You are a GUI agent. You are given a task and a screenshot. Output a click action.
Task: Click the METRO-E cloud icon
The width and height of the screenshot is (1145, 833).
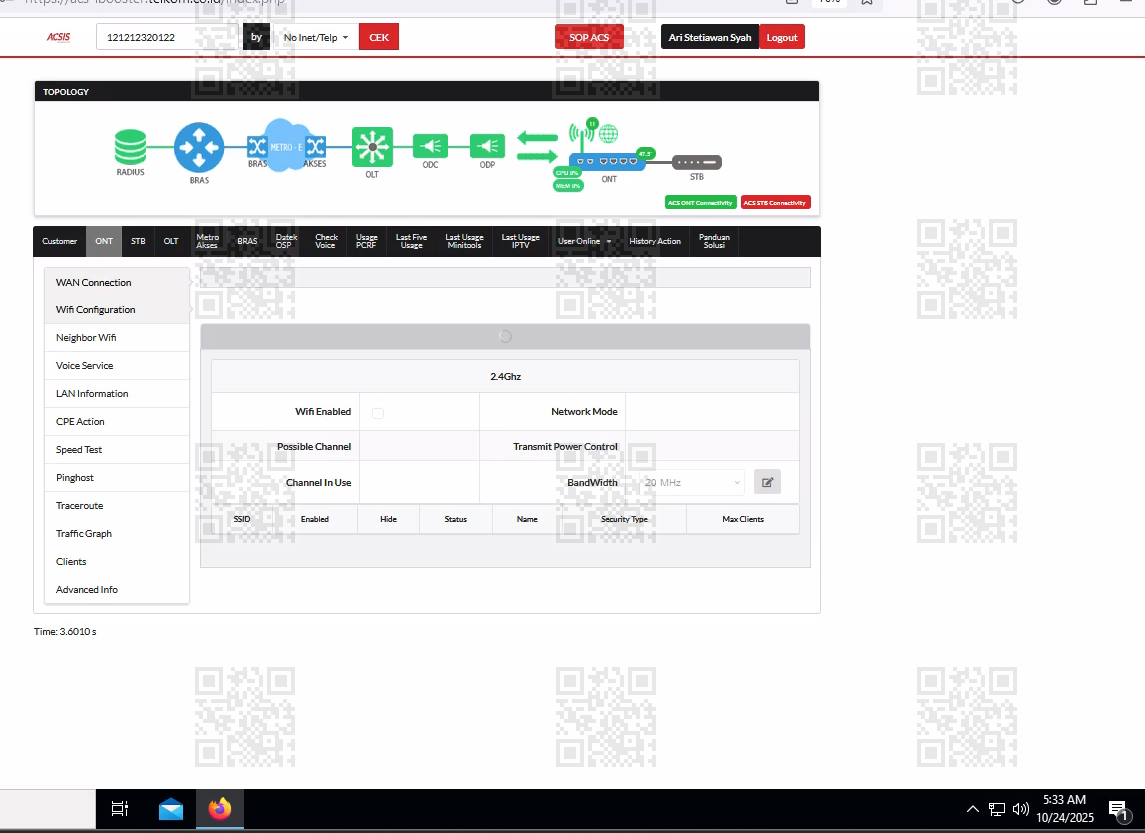(286, 145)
